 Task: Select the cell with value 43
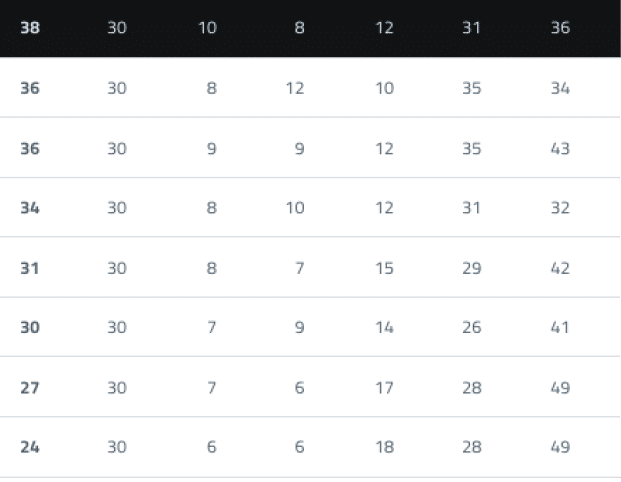[x=560, y=148]
